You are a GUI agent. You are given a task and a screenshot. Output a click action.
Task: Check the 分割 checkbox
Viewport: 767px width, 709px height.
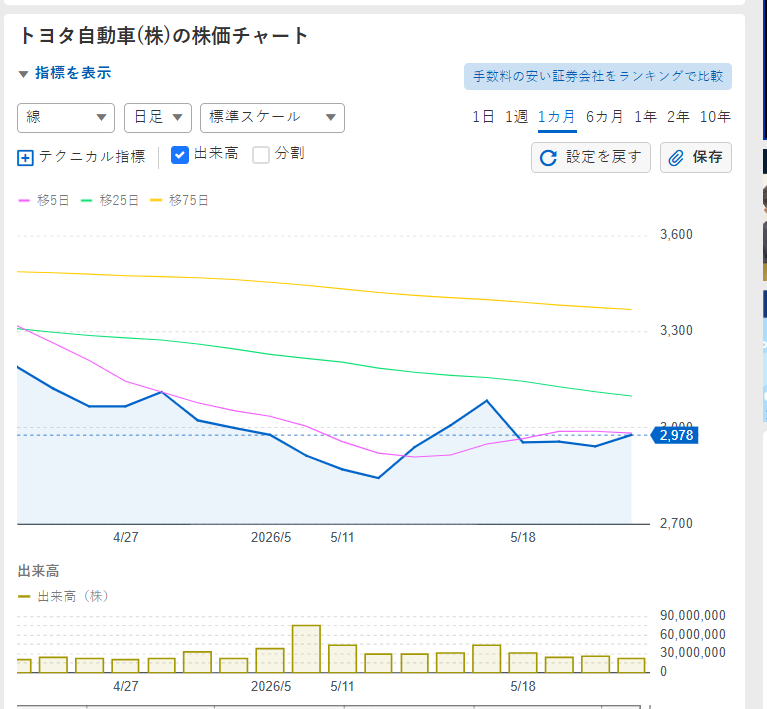261,155
